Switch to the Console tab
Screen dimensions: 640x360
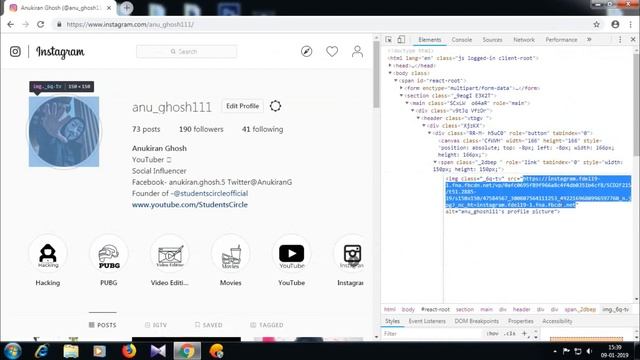pyautogui.click(x=462, y=40)
